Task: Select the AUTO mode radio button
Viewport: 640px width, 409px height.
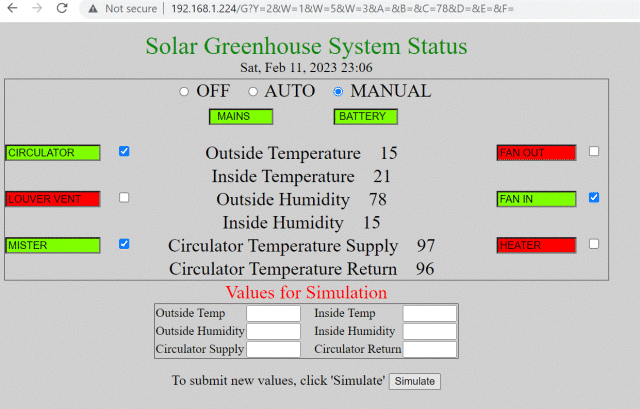Action: click(253, 92)
